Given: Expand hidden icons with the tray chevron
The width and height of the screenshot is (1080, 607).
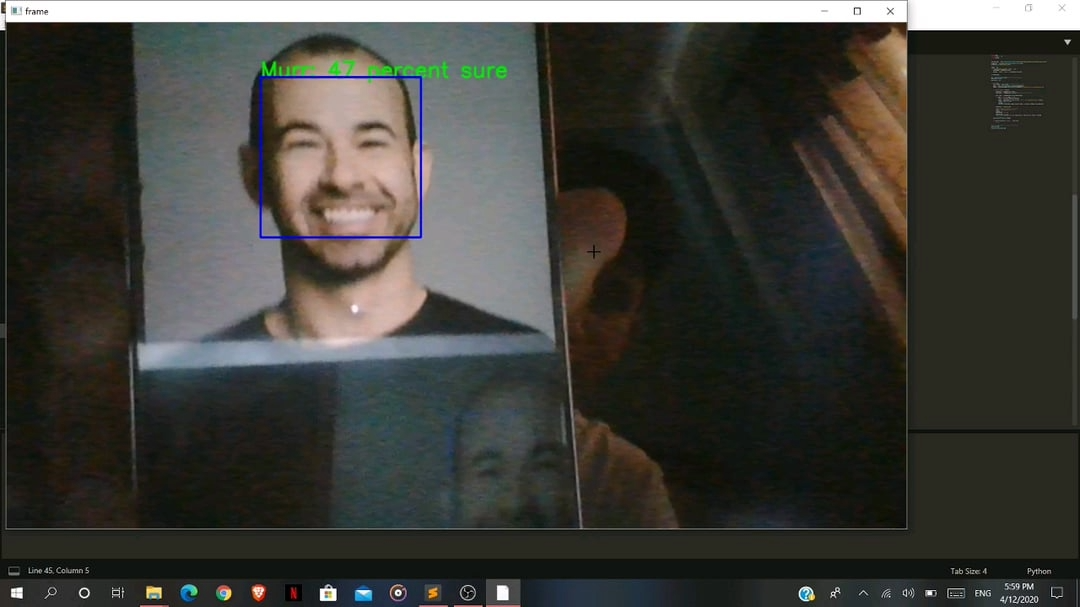Looking at the screenshot, I should [863, 593].
